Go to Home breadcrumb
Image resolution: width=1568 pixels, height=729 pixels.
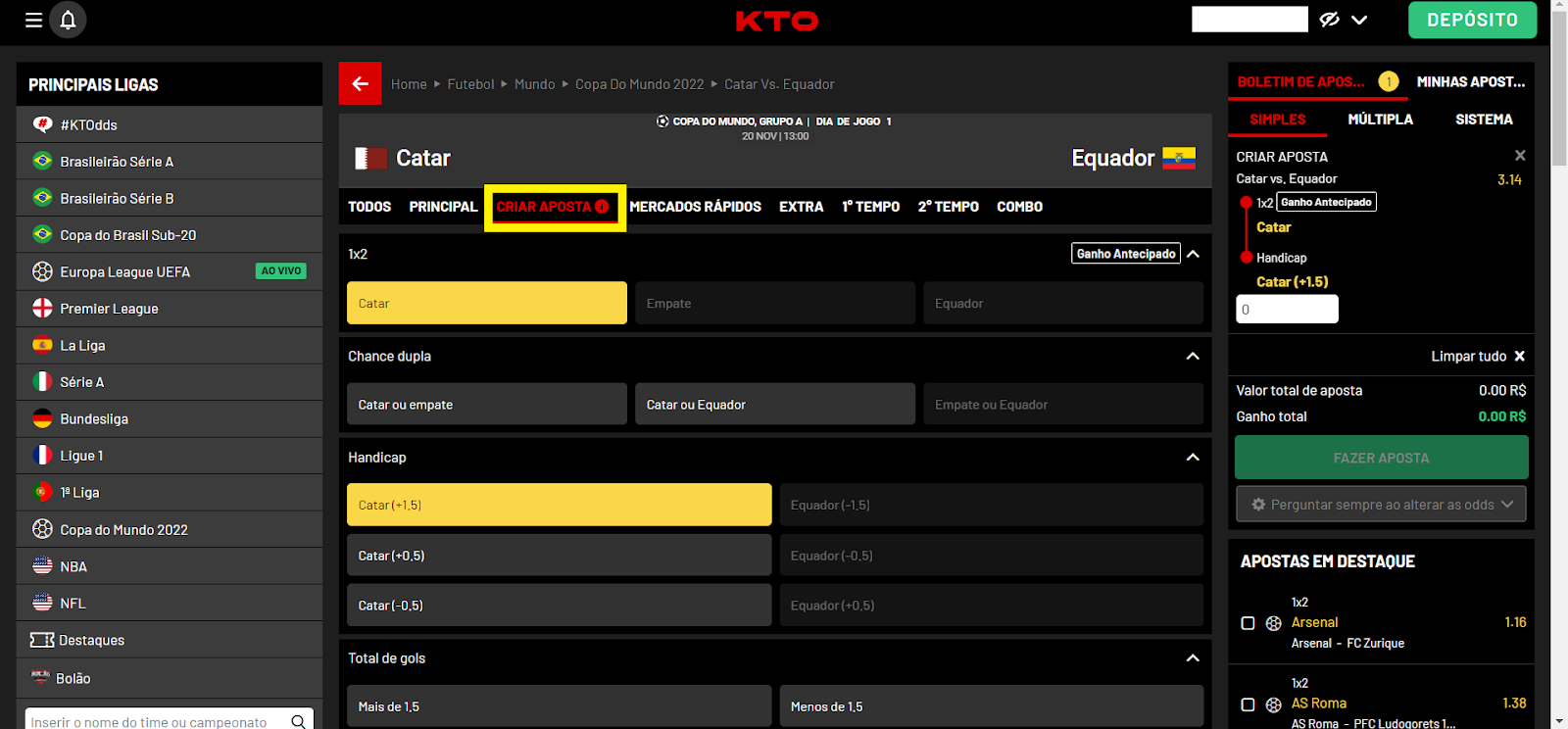(409, 84)
